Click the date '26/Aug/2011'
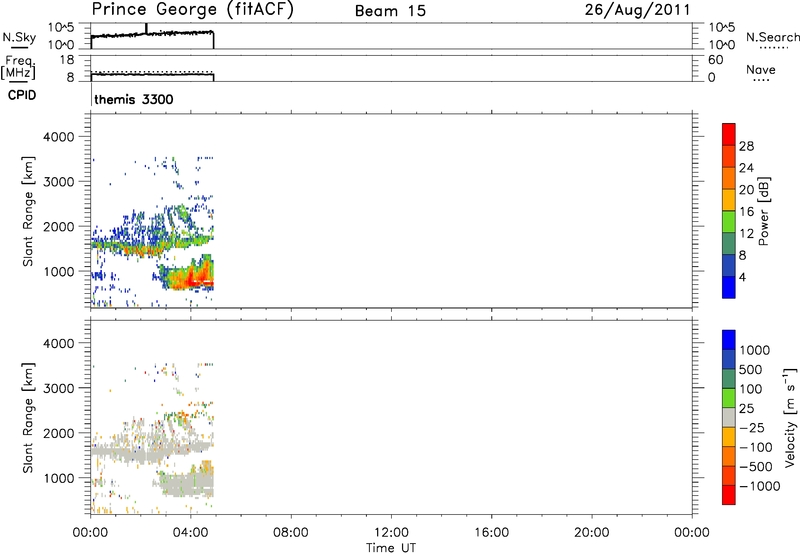 coord(637,10)
